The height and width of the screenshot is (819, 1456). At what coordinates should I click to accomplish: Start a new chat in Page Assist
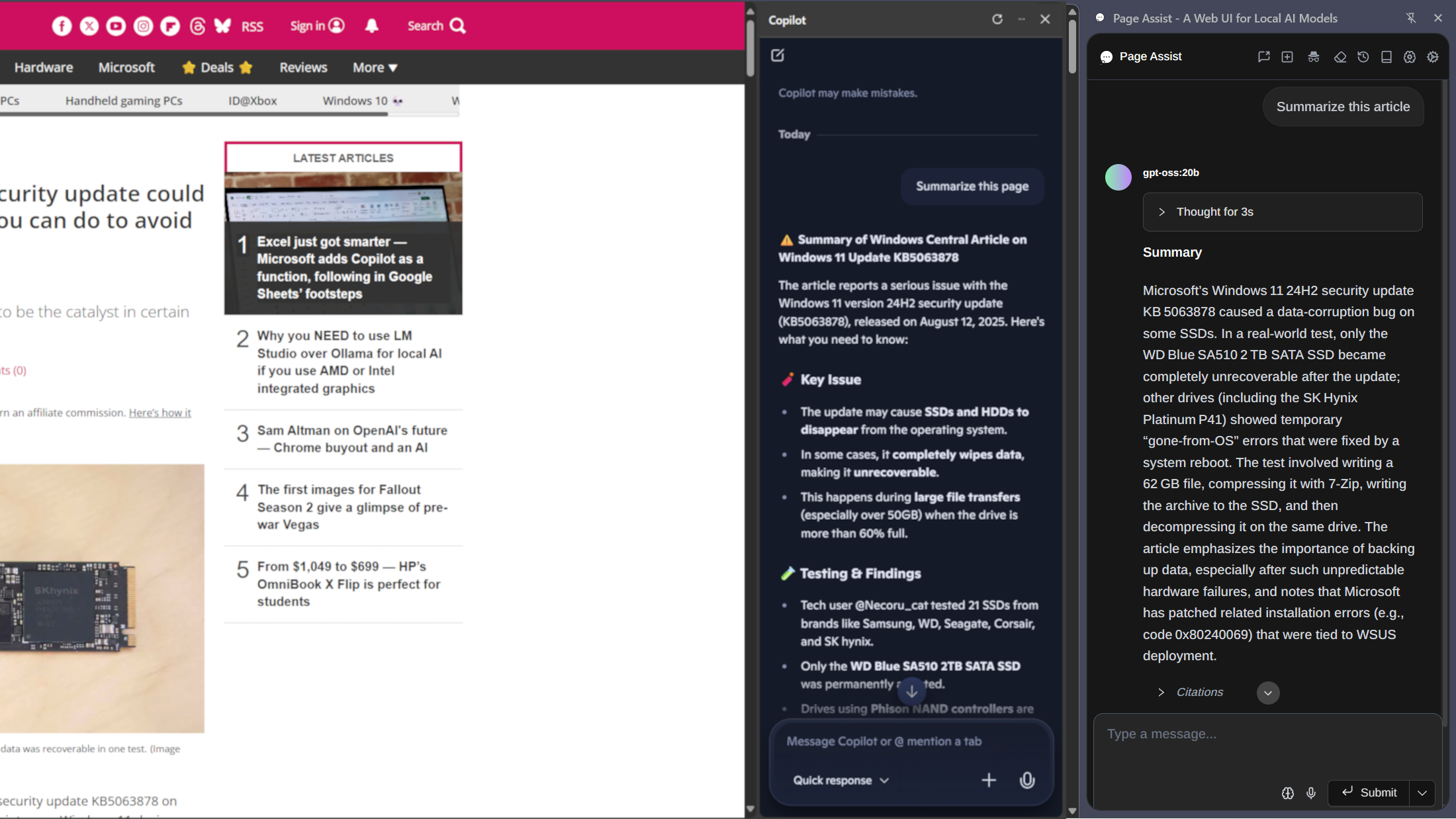pos(1287,57)
